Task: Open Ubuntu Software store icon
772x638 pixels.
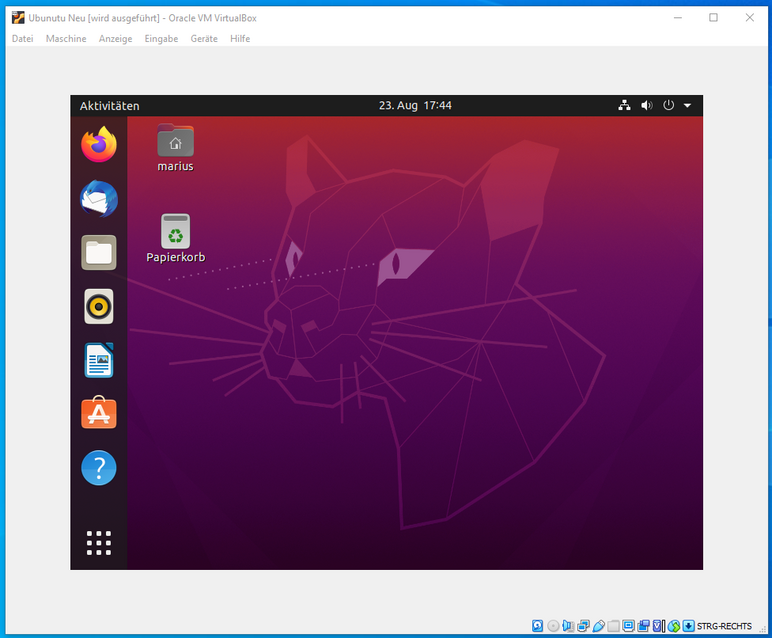Action: (x=99, y=414)
